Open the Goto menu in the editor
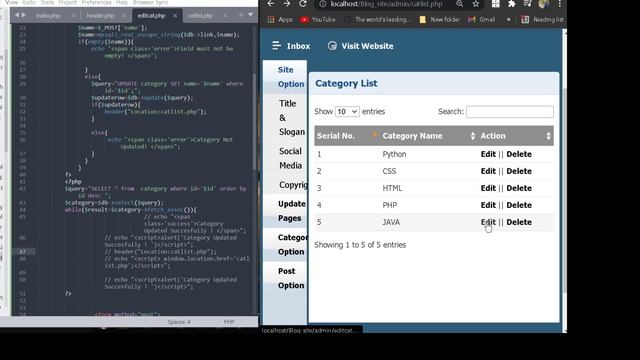 coord(29,2)
